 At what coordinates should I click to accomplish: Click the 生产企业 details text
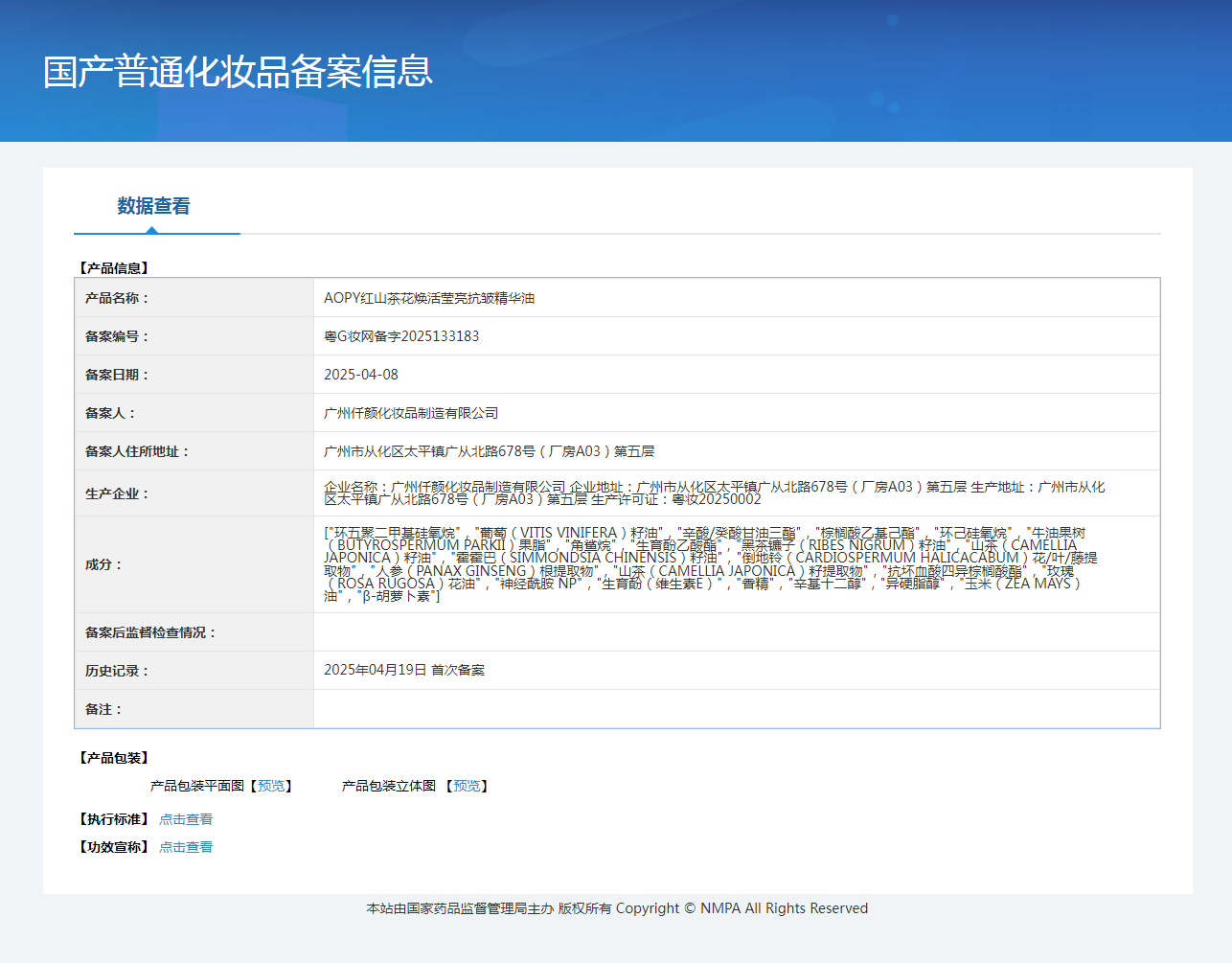click(714, 493)
